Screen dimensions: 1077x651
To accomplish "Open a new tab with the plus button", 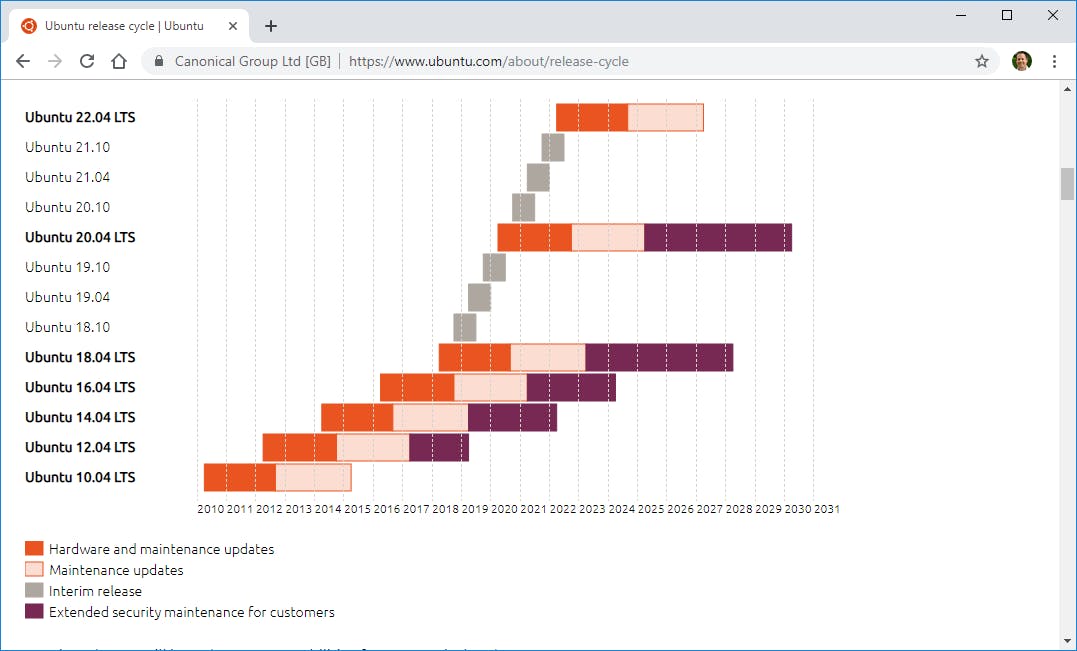I will (270, 26).
